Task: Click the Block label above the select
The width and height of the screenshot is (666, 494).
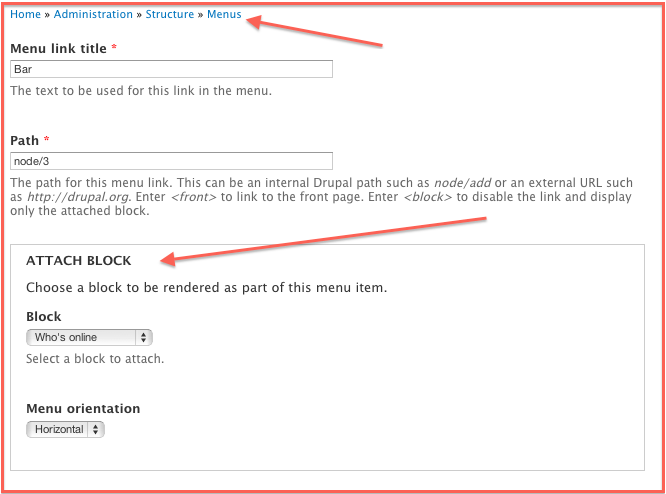Action: click(43, 317)
